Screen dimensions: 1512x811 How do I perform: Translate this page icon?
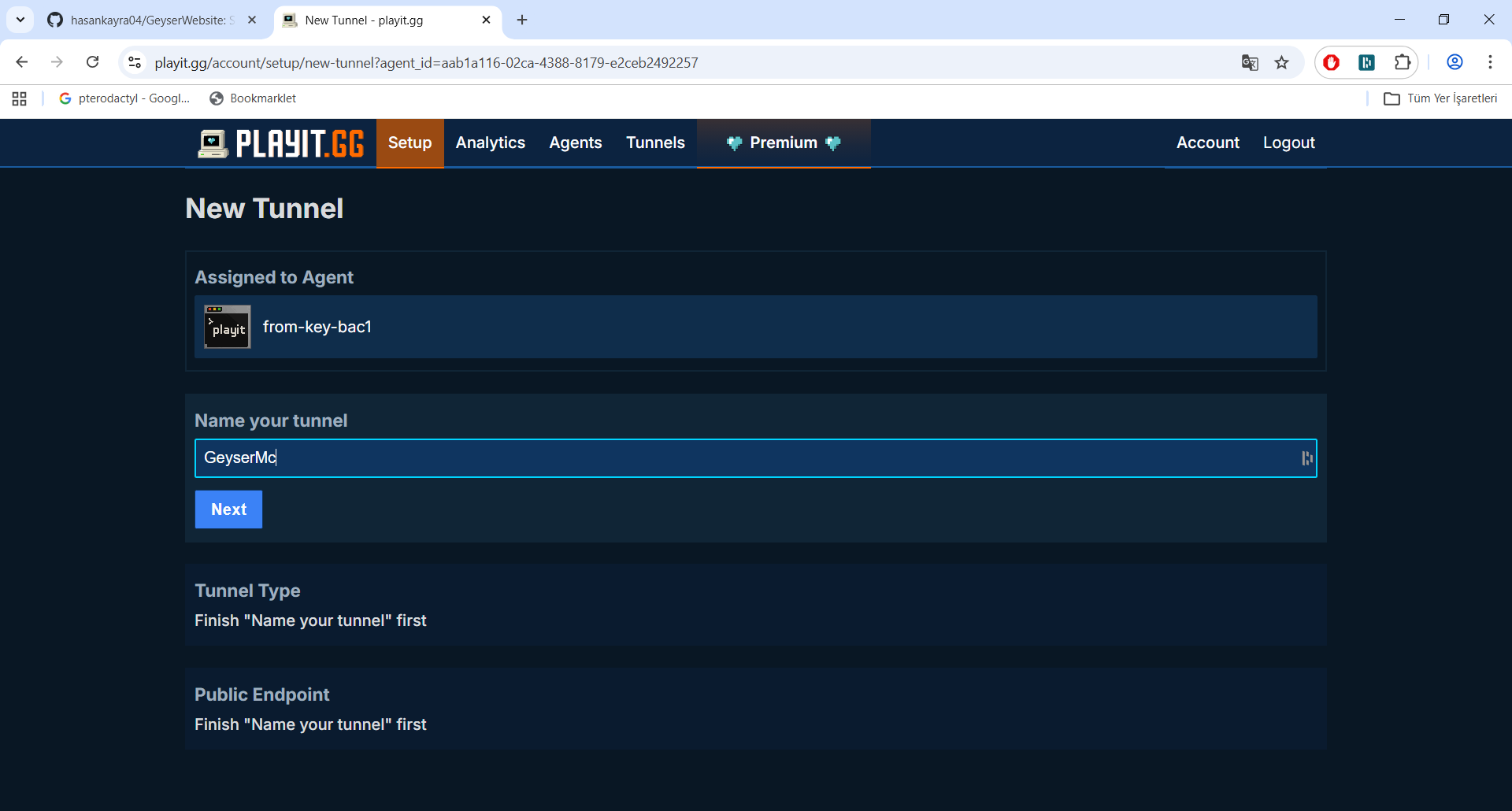[x=1250, y=62]
